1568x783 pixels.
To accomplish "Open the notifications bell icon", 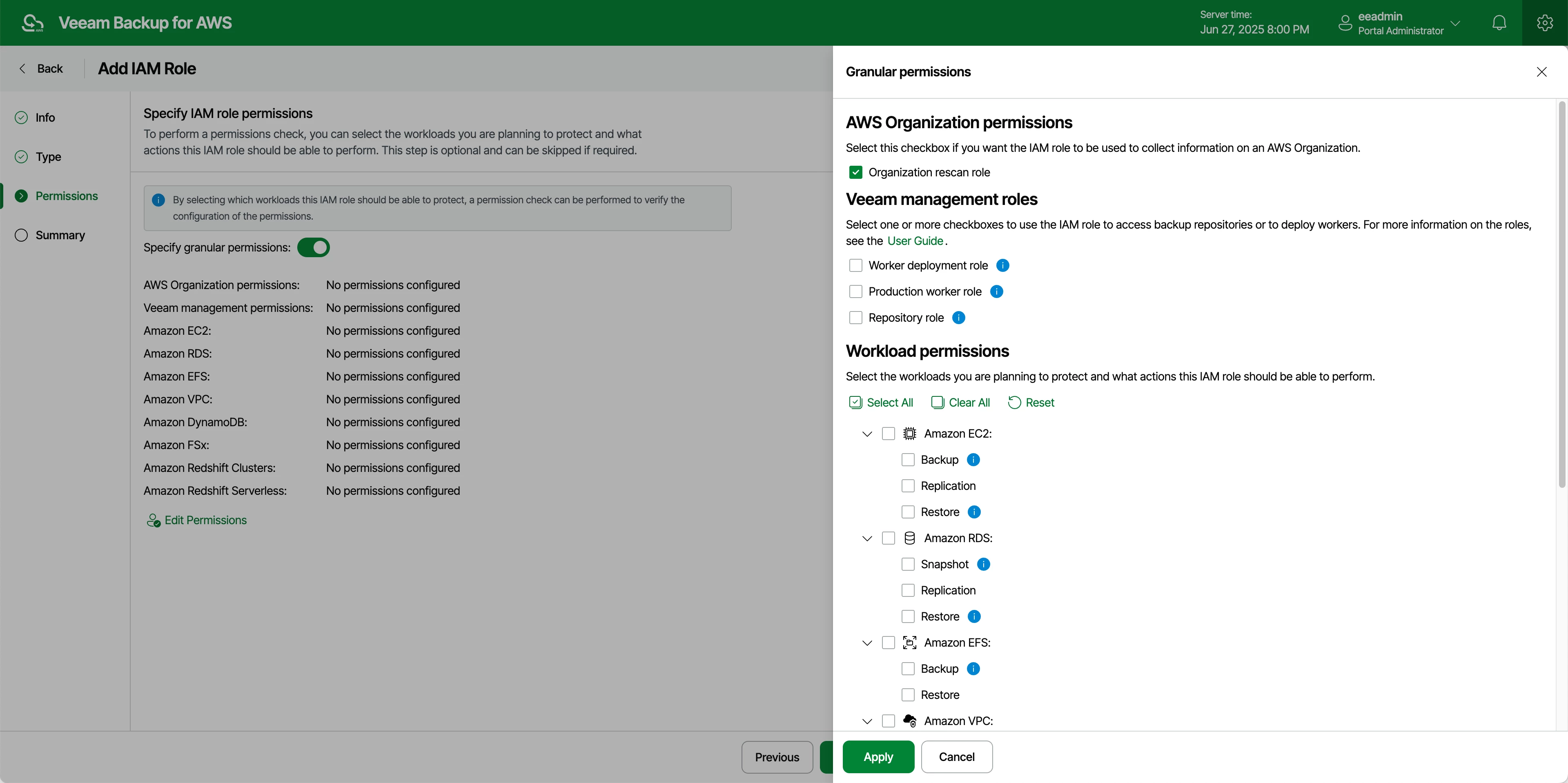I will click(1499, 23).
